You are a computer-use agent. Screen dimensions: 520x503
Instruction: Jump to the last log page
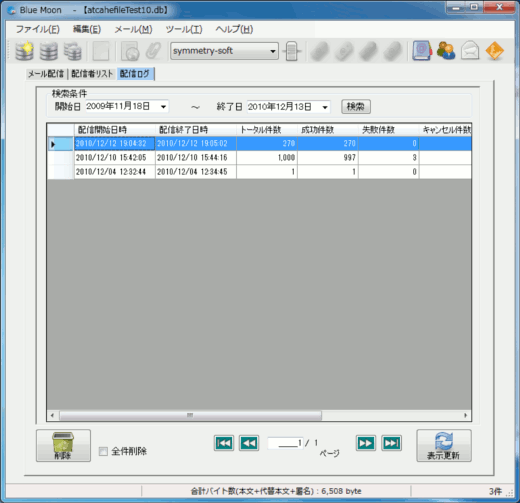click(x=391, y=443)
